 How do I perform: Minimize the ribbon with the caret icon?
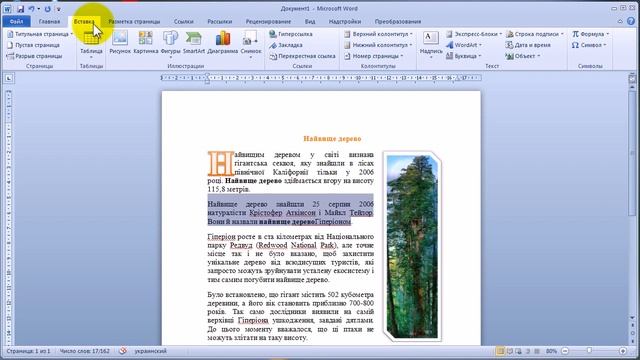[x=620, y=21]
